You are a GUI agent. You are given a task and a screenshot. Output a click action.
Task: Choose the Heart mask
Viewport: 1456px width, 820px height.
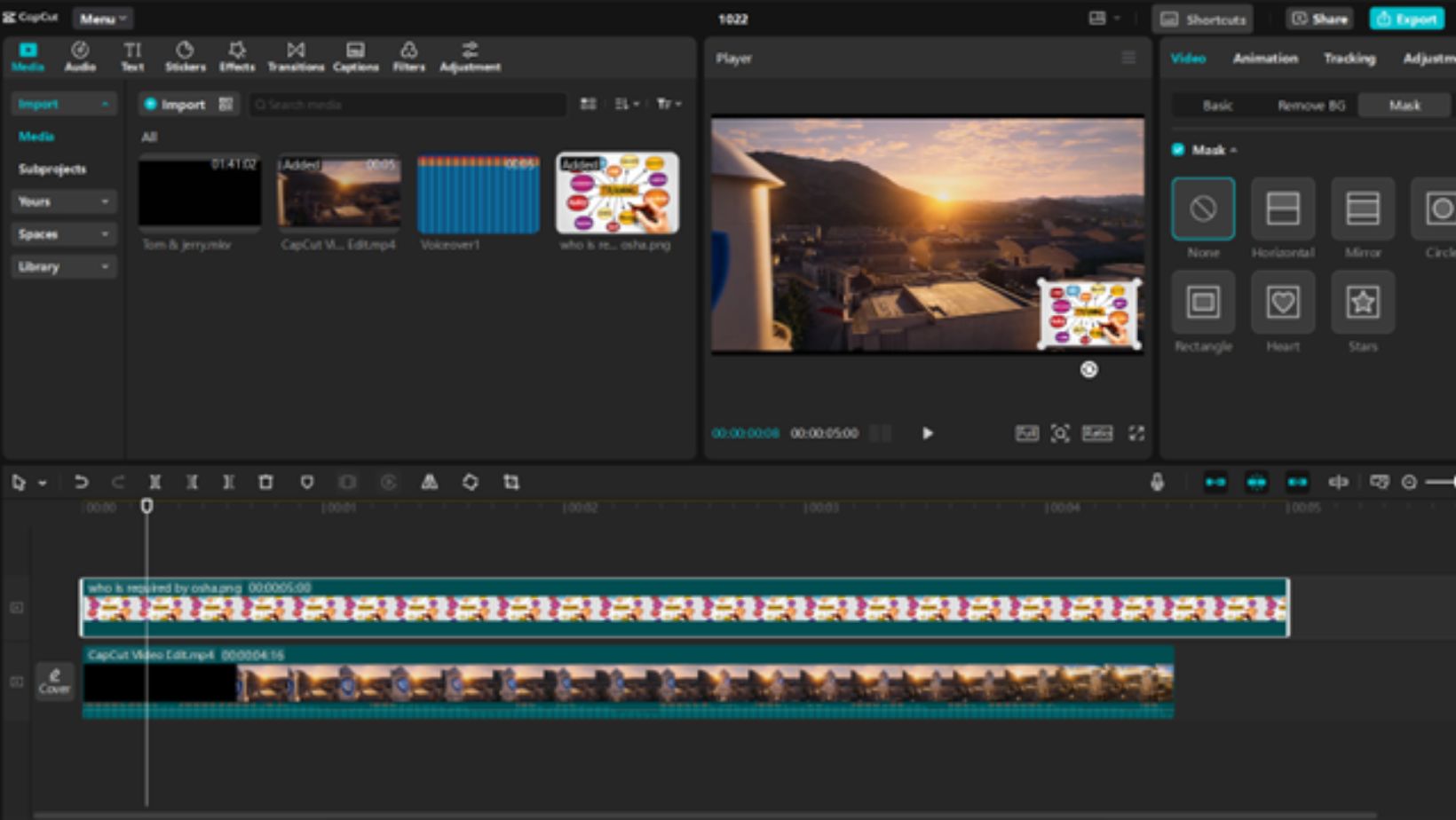coord(1283,303)
